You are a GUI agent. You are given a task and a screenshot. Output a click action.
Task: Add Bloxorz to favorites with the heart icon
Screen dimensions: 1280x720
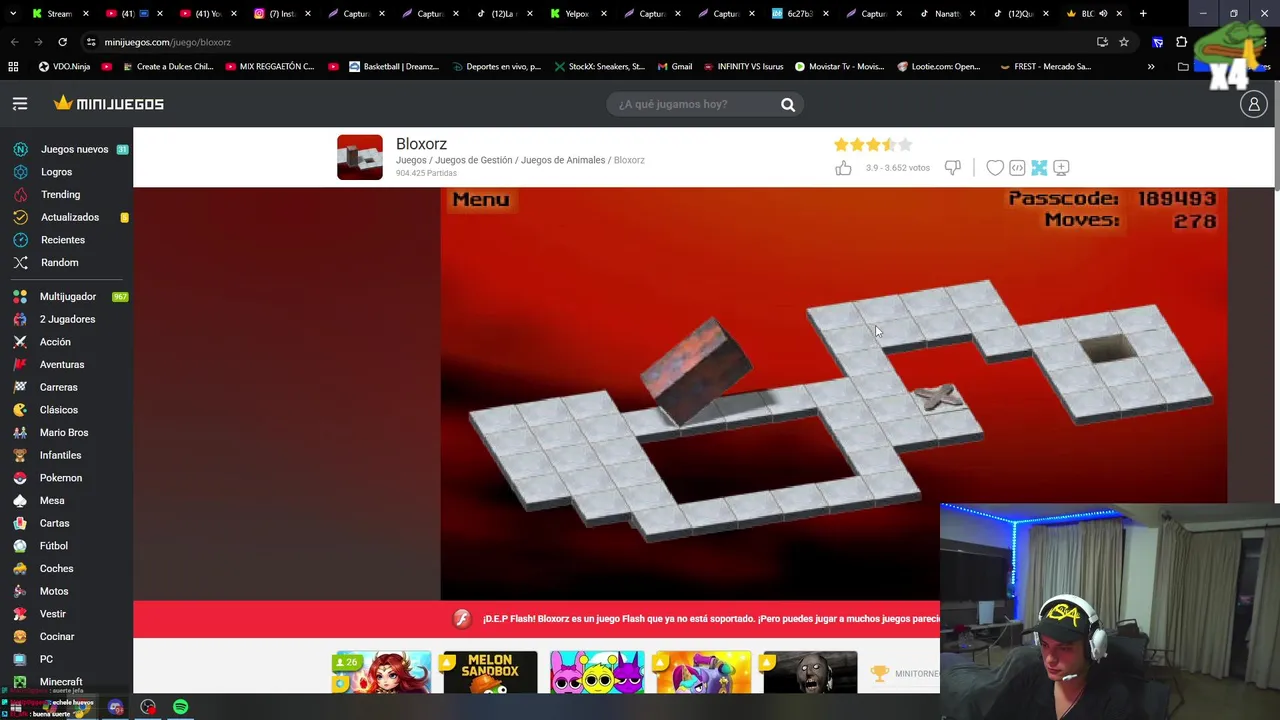point(995,168)
